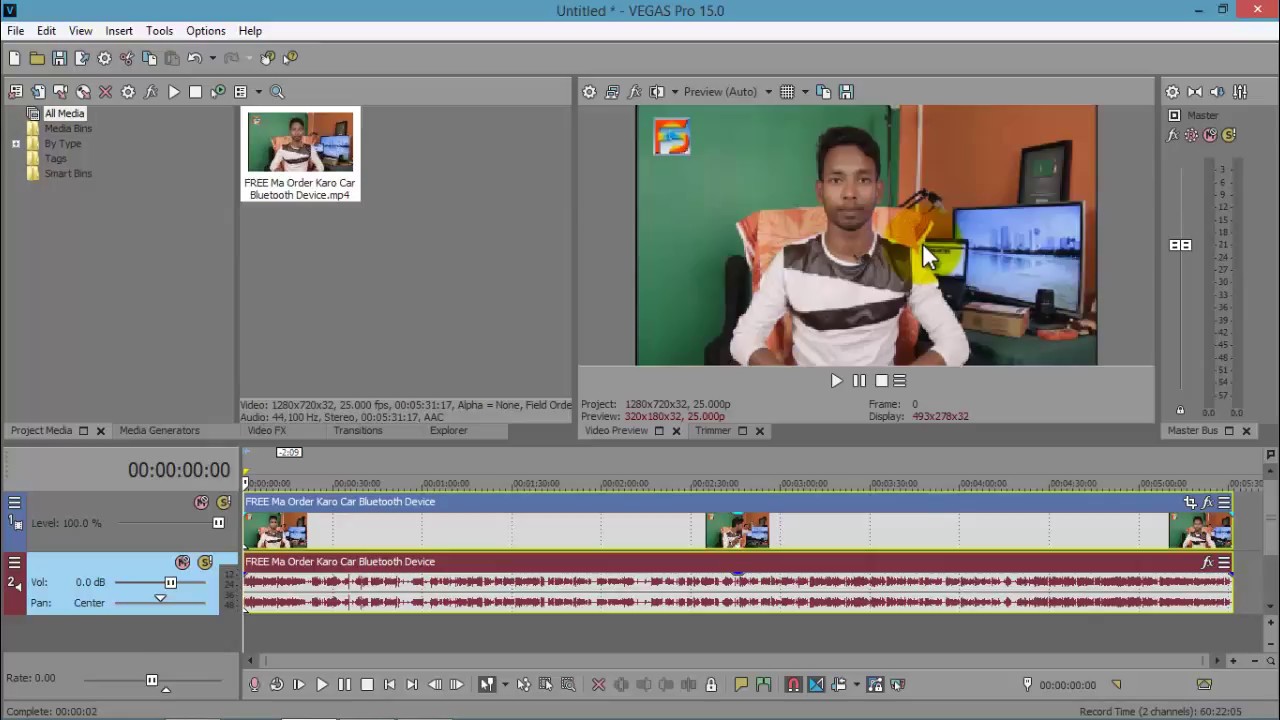Cut selection with the scissors icon
1280x720 pixels.
[127, 58]
